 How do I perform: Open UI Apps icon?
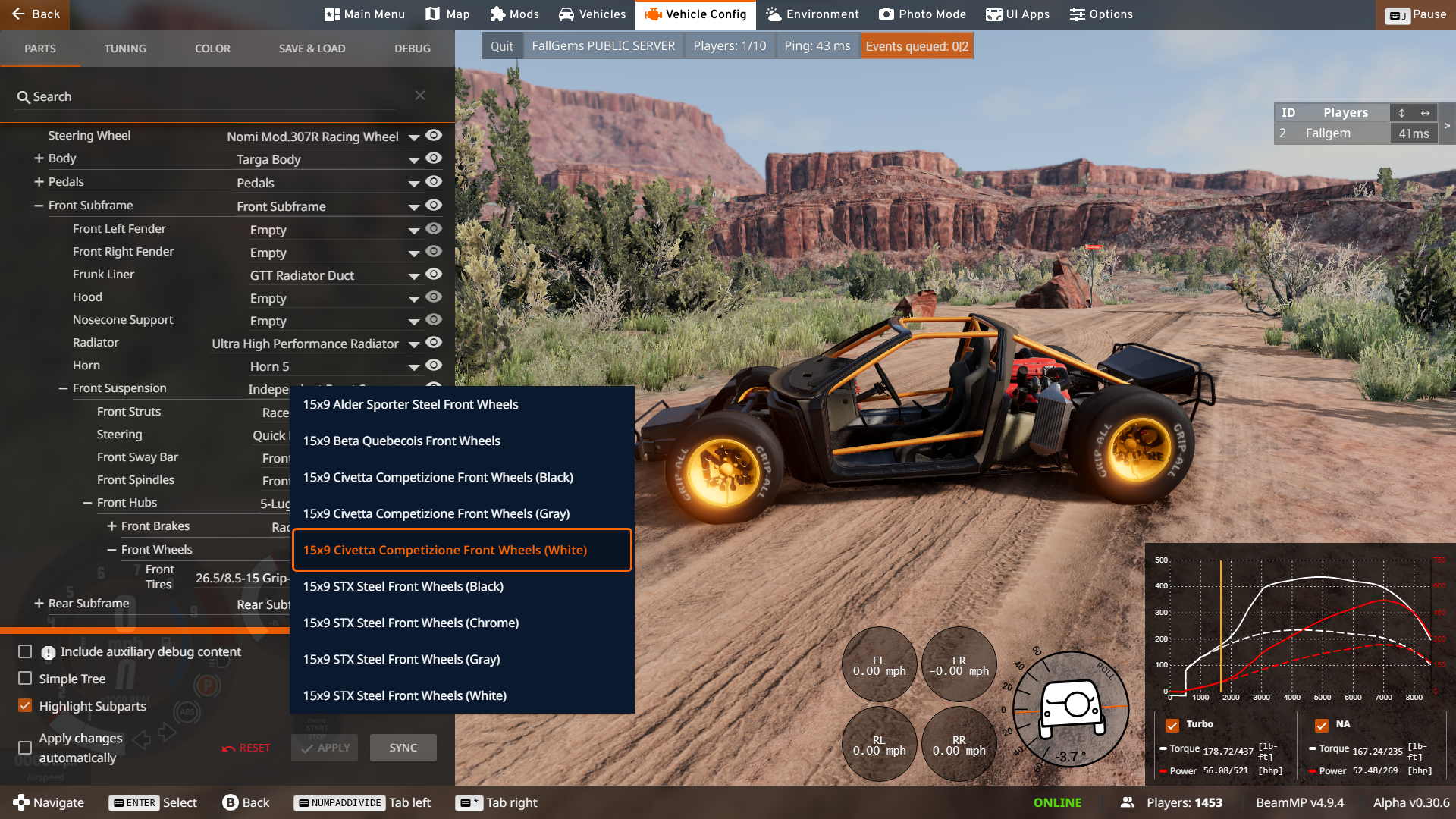tap(993, 14)
